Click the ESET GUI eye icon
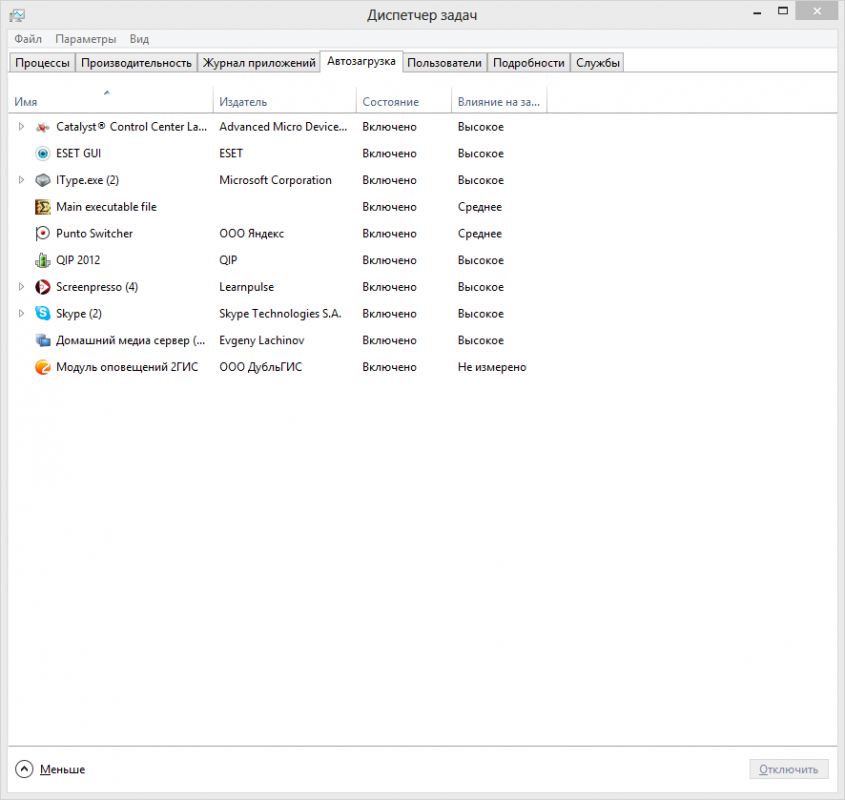 (43, 154)
